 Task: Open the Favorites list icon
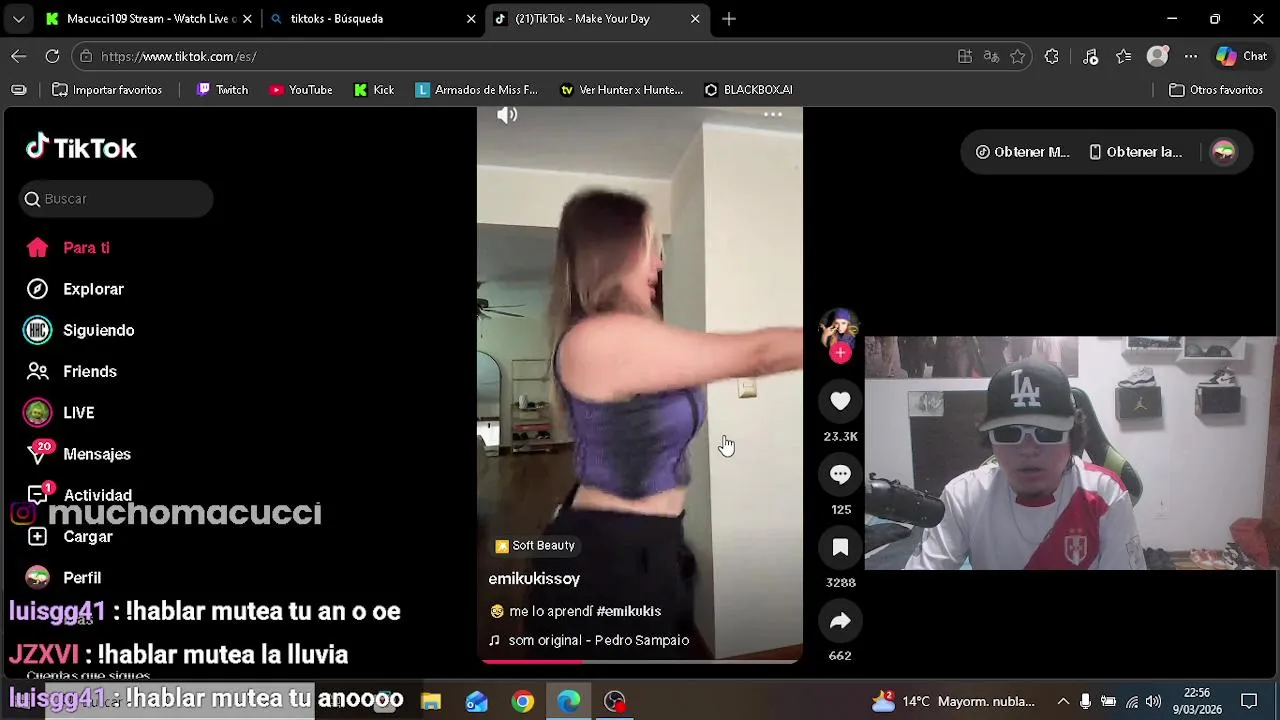(x=1124, y=57)
